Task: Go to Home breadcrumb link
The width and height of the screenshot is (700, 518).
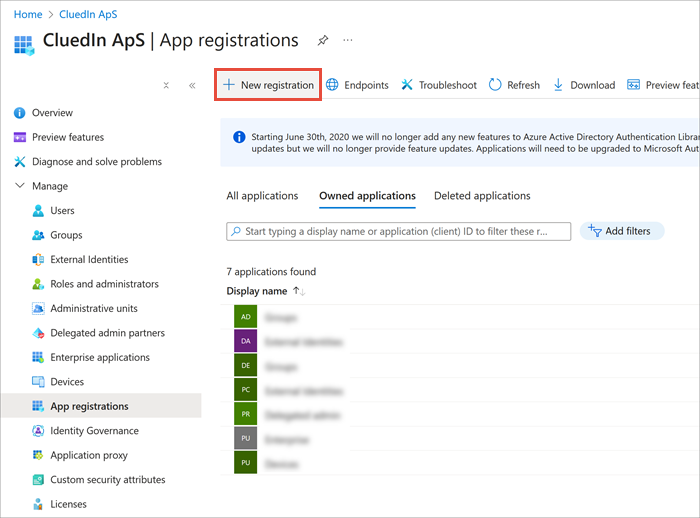Action: 28,14
